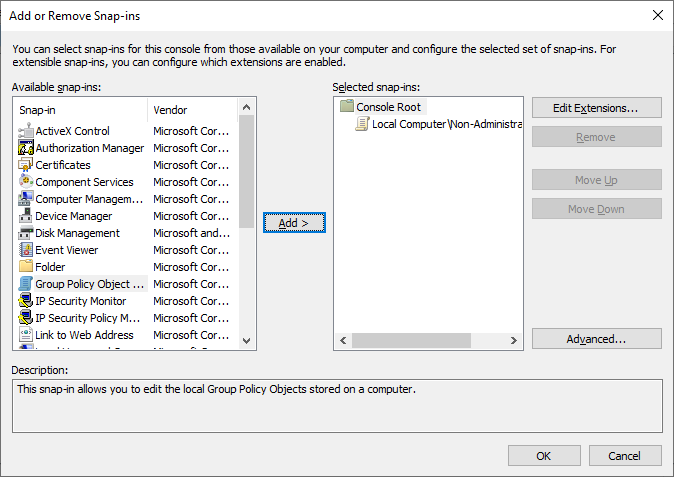Click the Local Computer policy scroll icon
Viewport: 674px width, 477px height.
(362, 124)
